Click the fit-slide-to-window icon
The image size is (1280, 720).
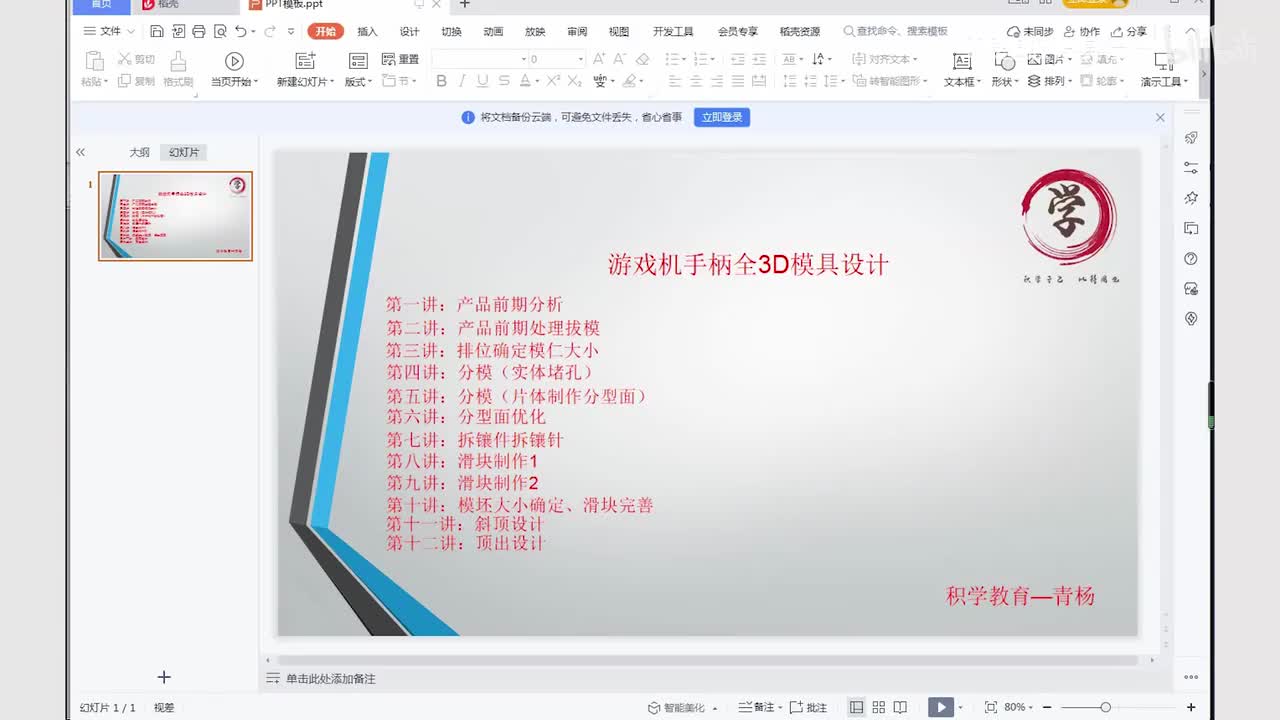coord(990,707)
